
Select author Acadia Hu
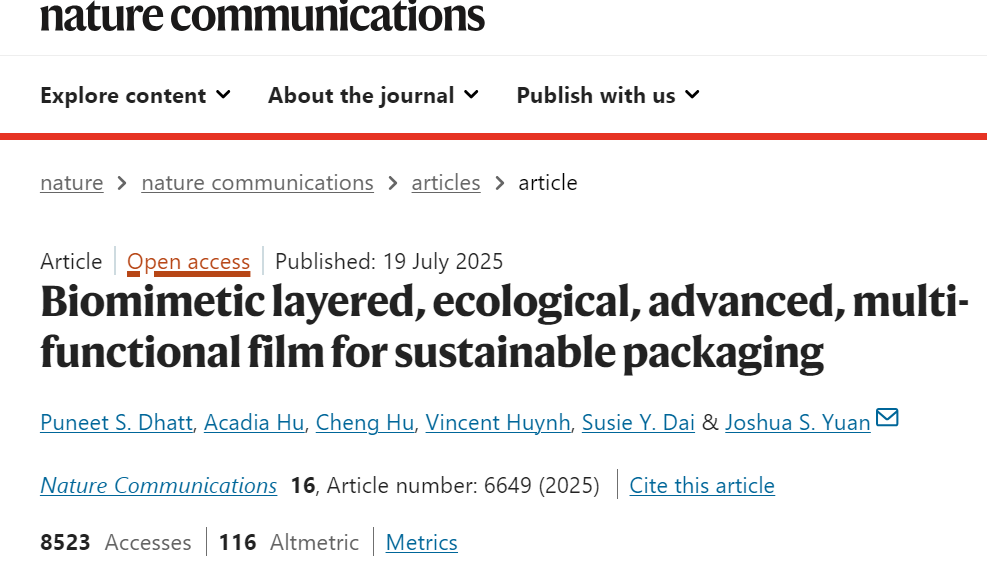(x=254, y=423)
